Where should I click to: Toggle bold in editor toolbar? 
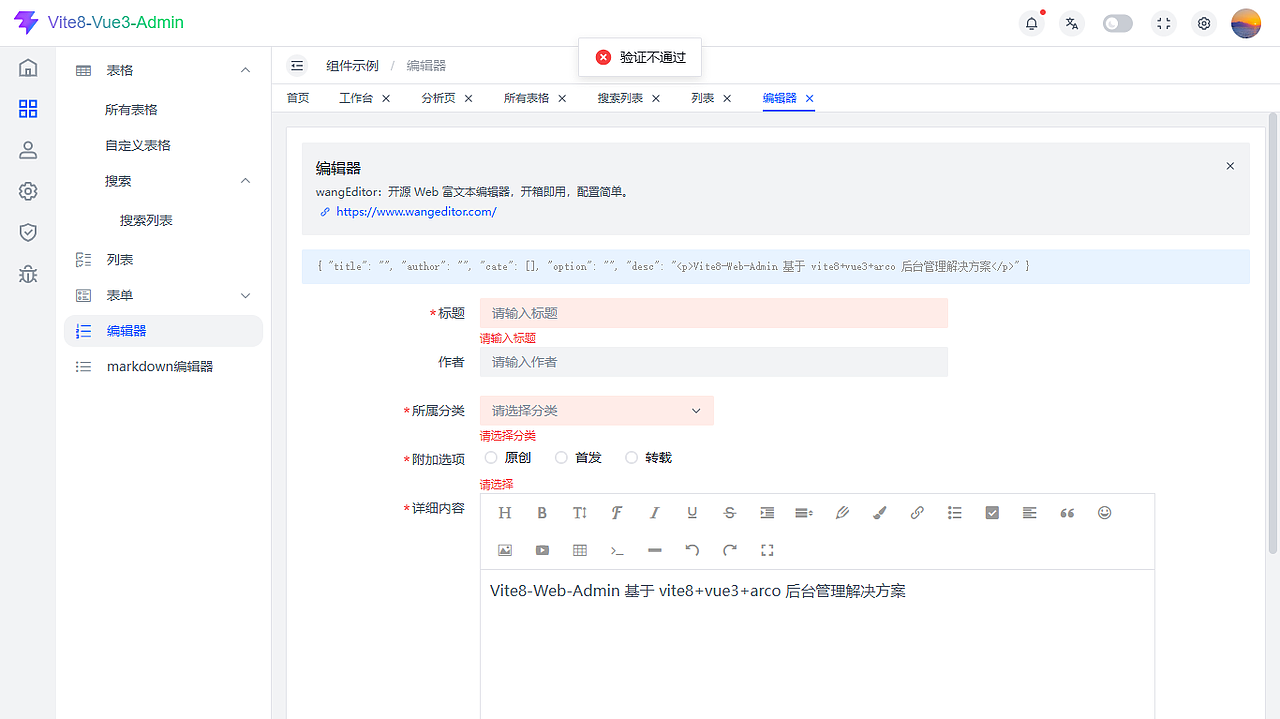(542, 513)
